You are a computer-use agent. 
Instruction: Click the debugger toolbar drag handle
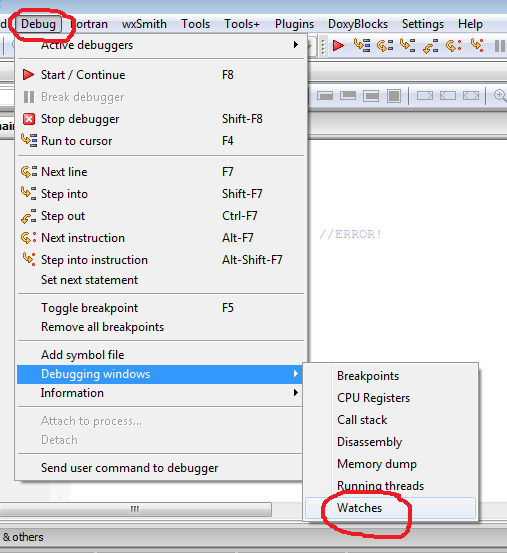[x=323, y=46]
